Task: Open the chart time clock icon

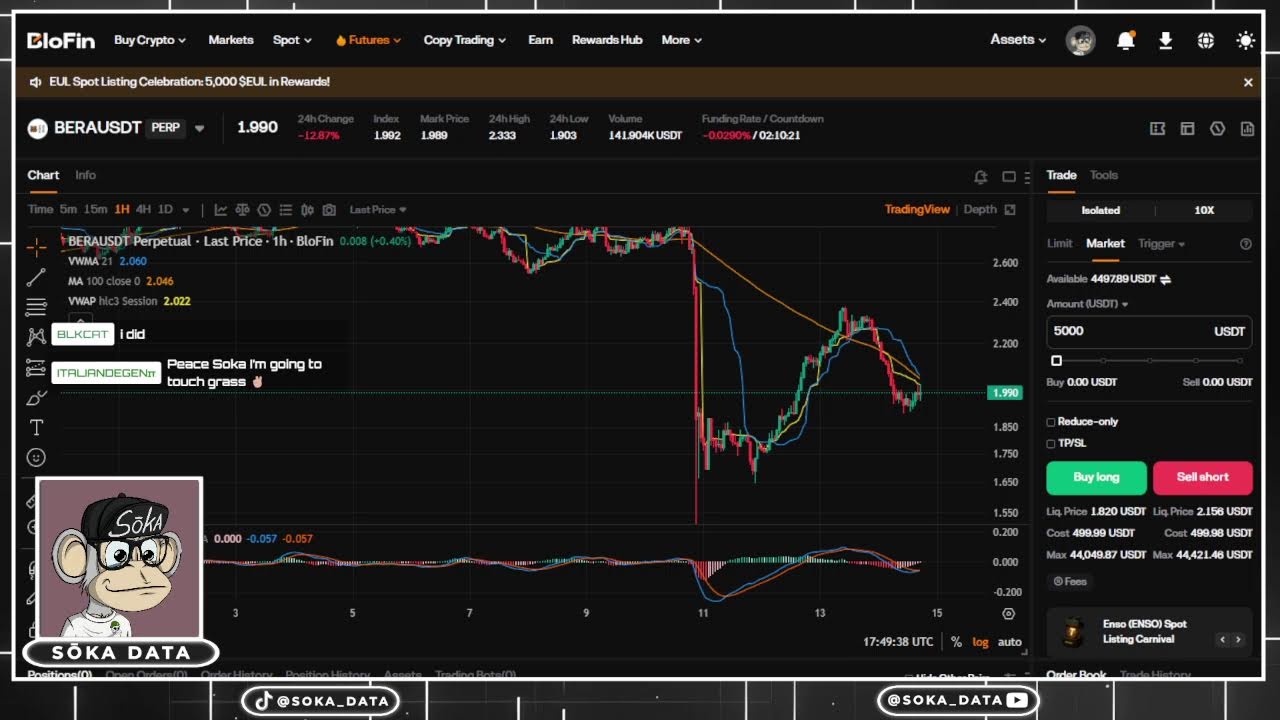Action: click(264, 210)
